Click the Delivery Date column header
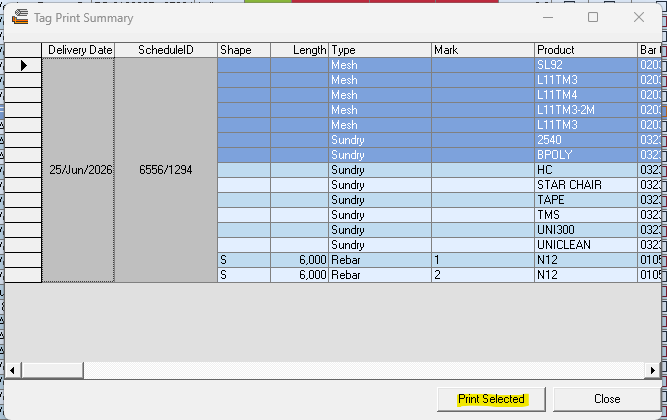 pos(78,50)
